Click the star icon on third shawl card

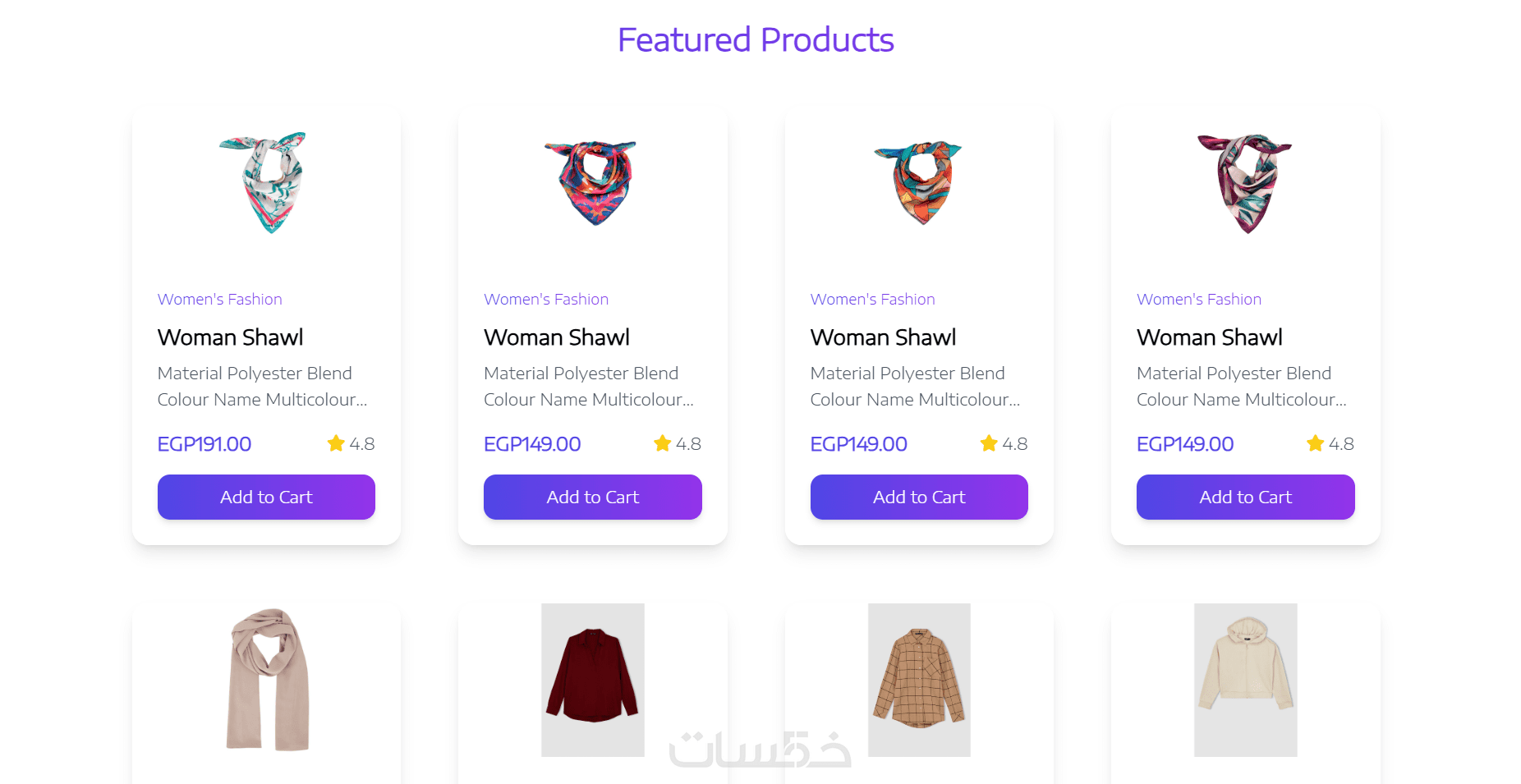(989, 443)
